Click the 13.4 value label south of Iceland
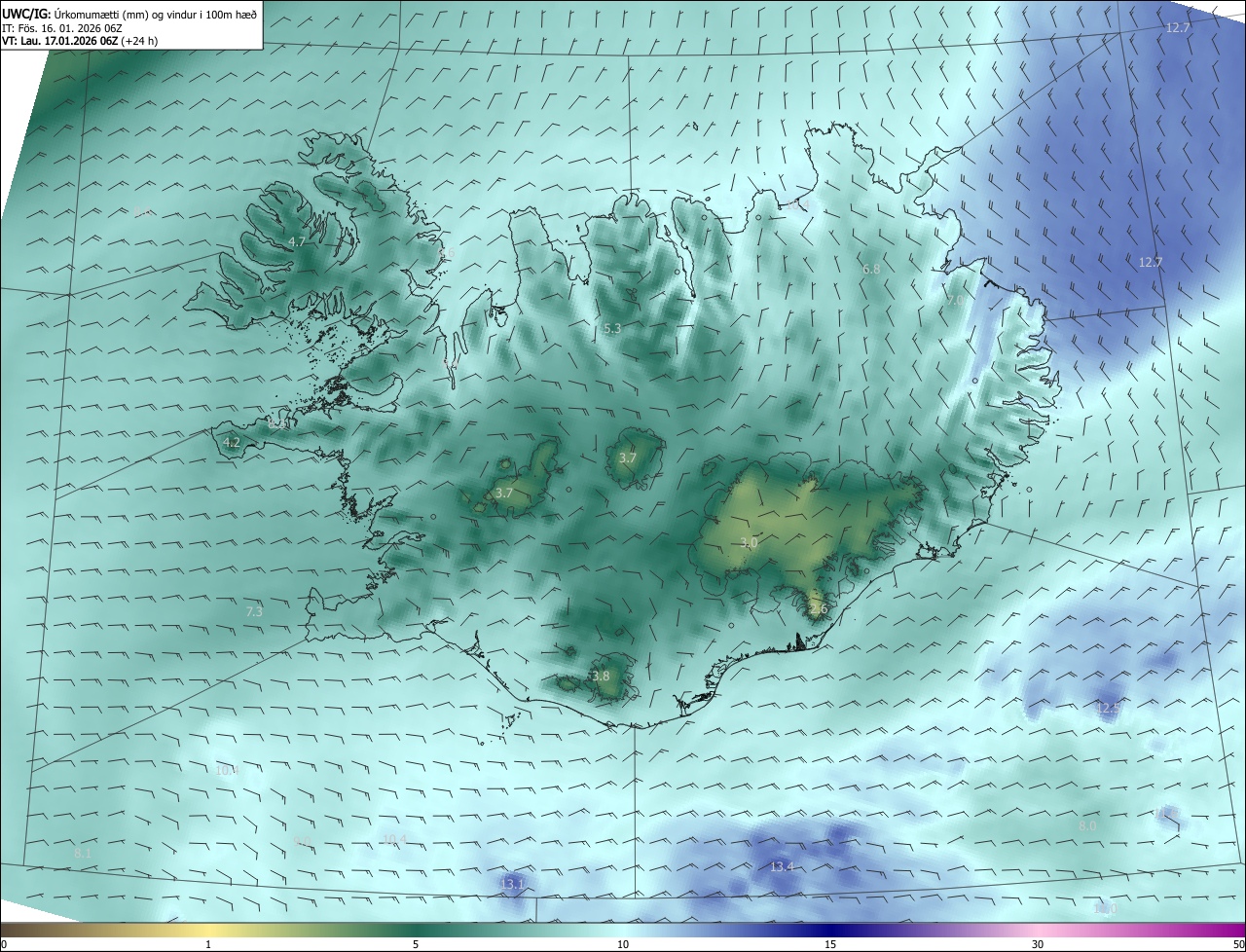 (783, 866)
